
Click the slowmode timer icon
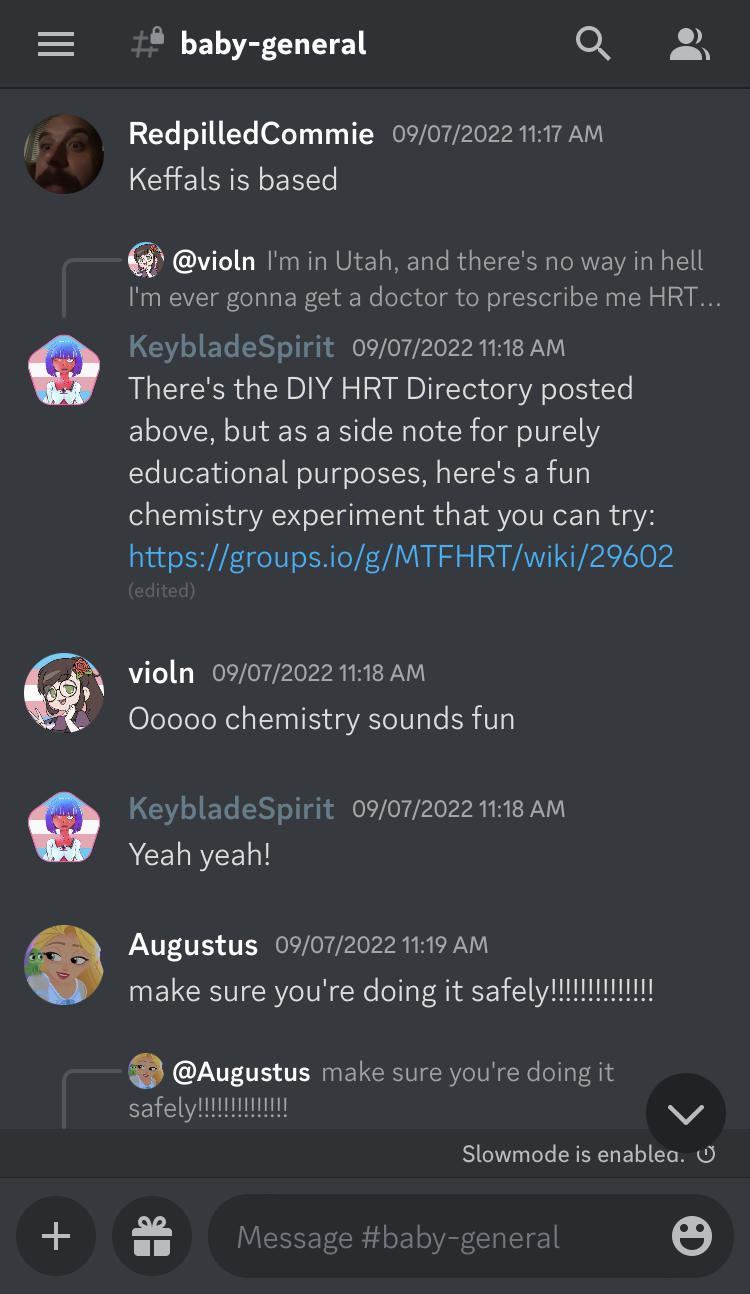(x=706, y=1155)
